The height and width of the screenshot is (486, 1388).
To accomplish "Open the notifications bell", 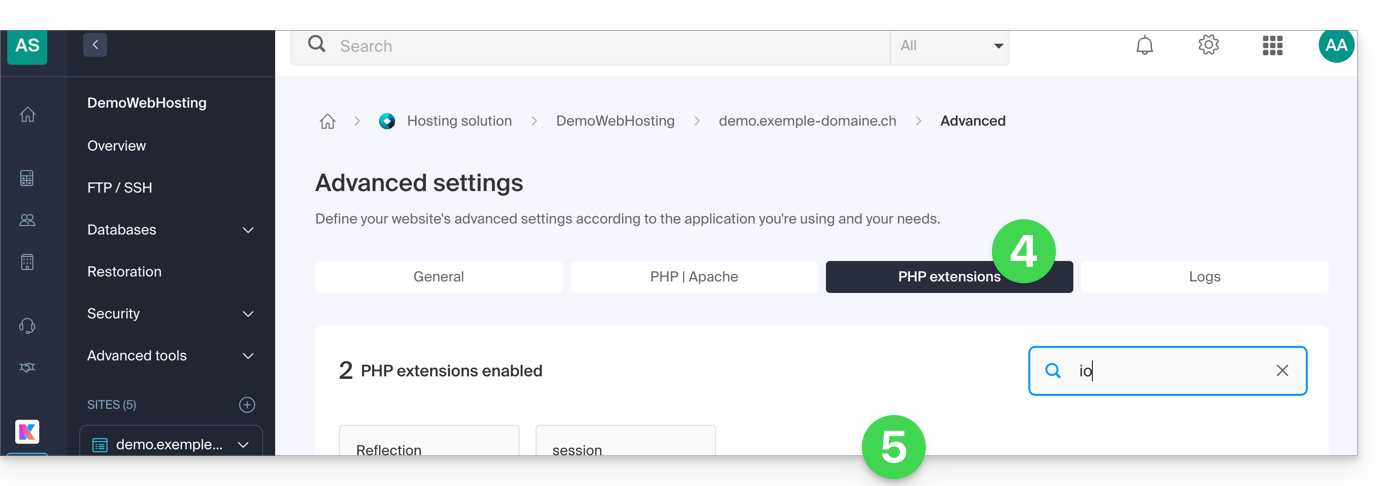I will [1144, 45].
